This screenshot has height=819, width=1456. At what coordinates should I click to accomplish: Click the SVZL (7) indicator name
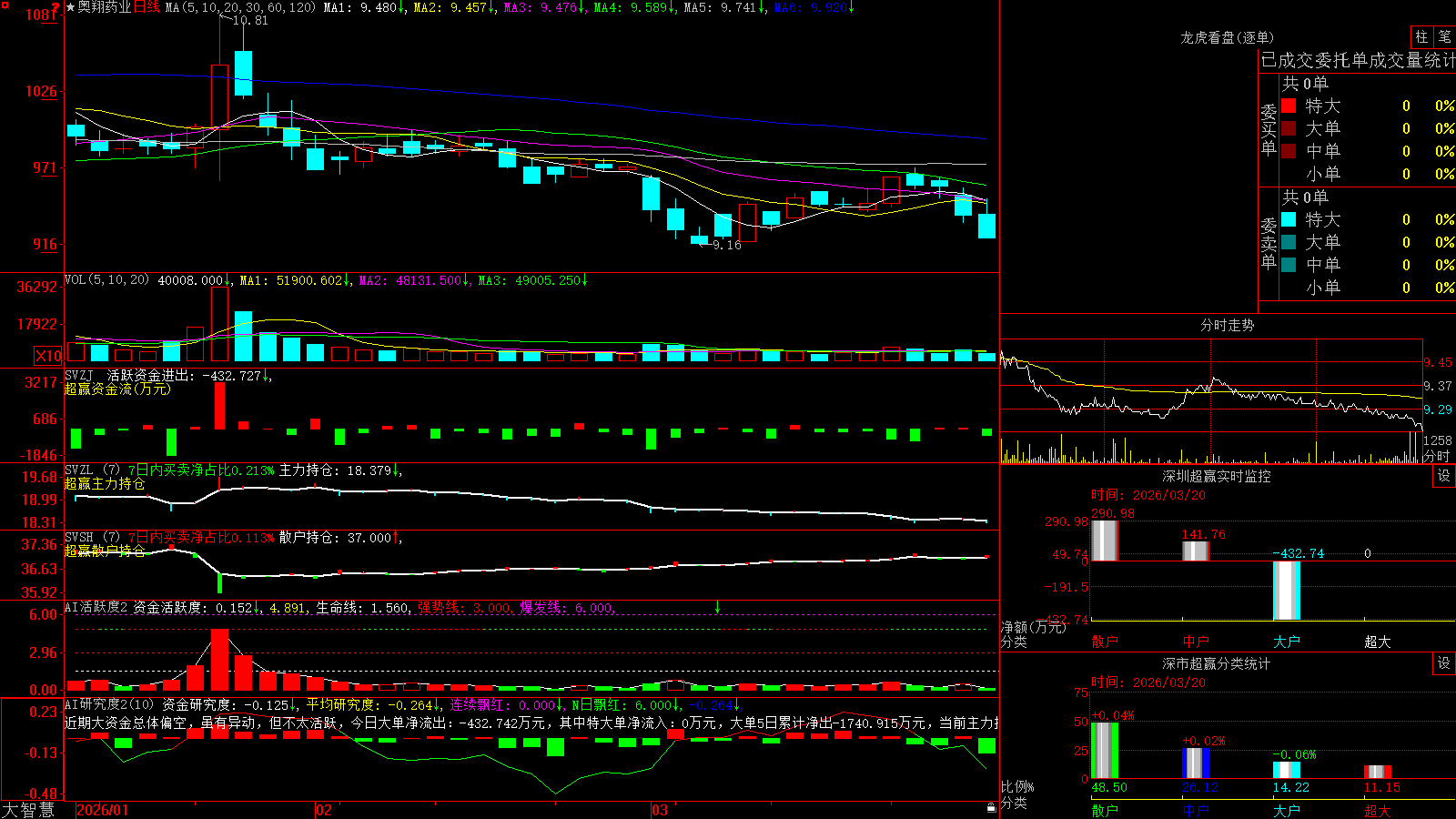(x=92, y=470)
